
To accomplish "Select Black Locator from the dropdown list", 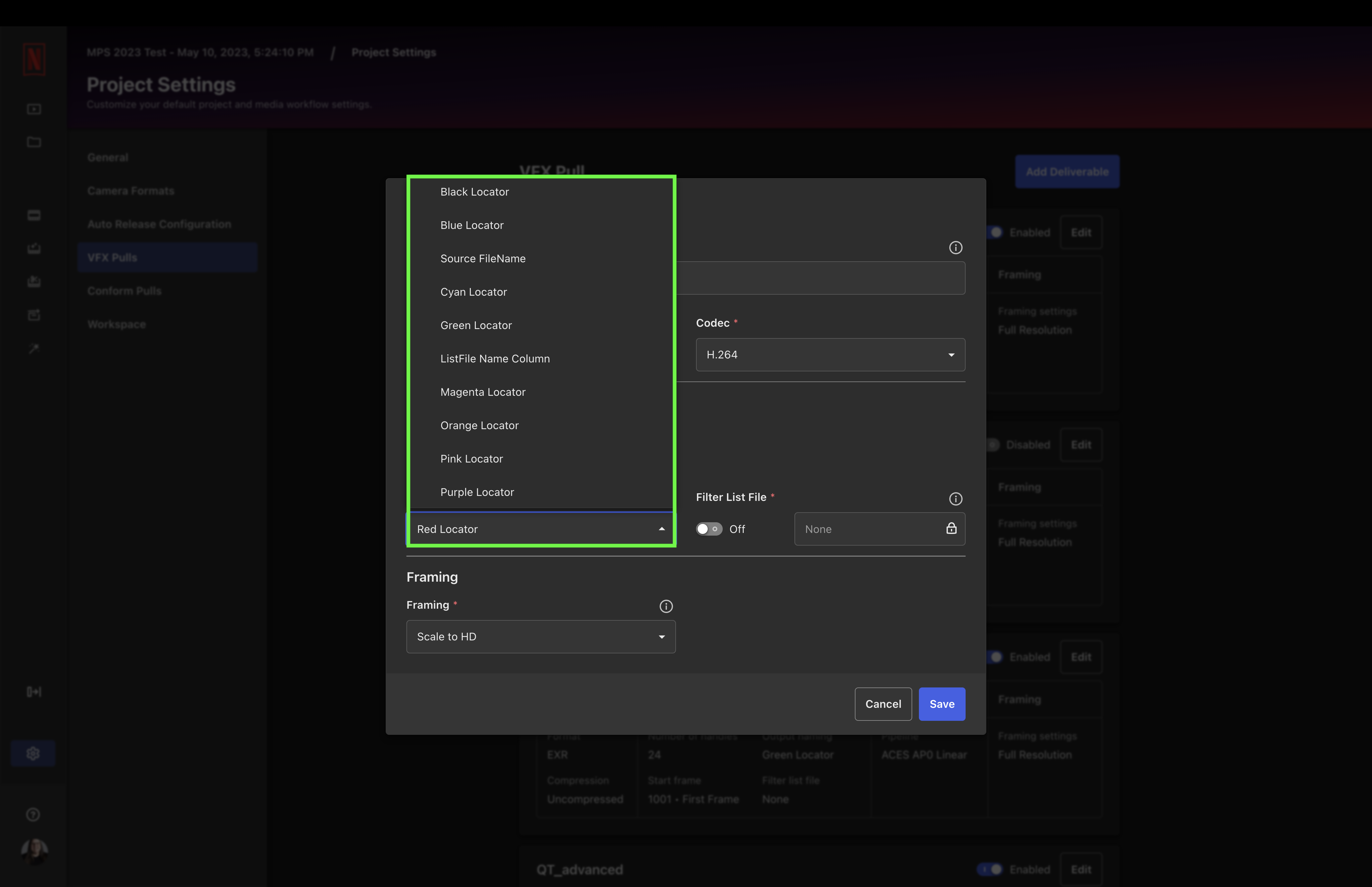I will 541,192.
